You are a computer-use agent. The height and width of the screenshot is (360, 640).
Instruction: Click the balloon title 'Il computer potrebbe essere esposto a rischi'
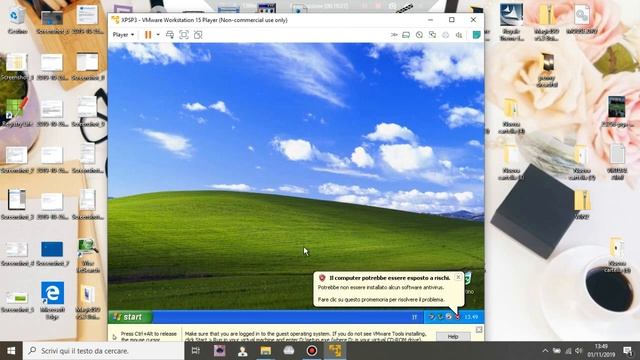pyautogui.click(x=390, y=278)
